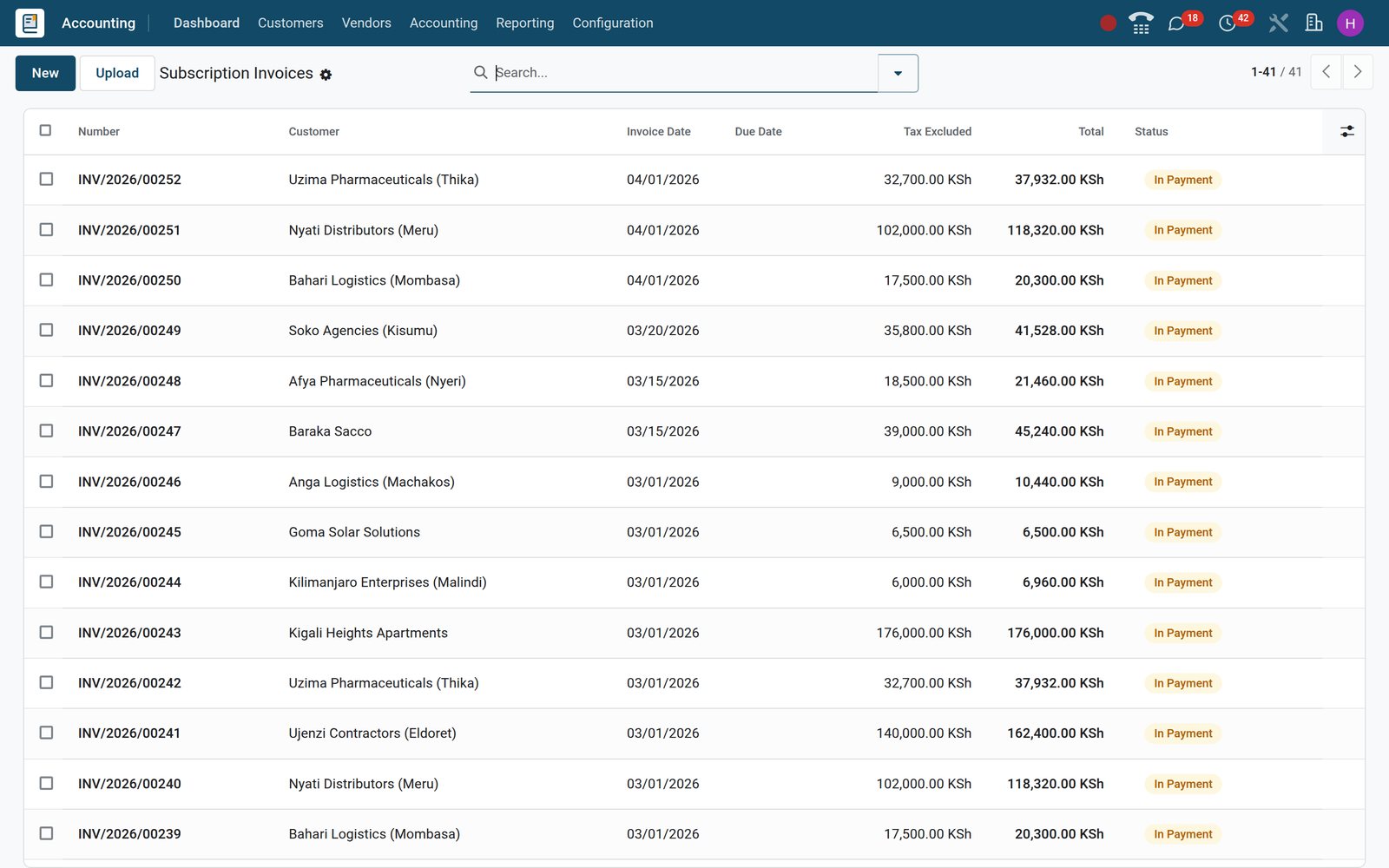Click customer Ujenzi Contractors (Eldoret)
This screenshot has height=868, width=1389.
[x=372, y=733]
